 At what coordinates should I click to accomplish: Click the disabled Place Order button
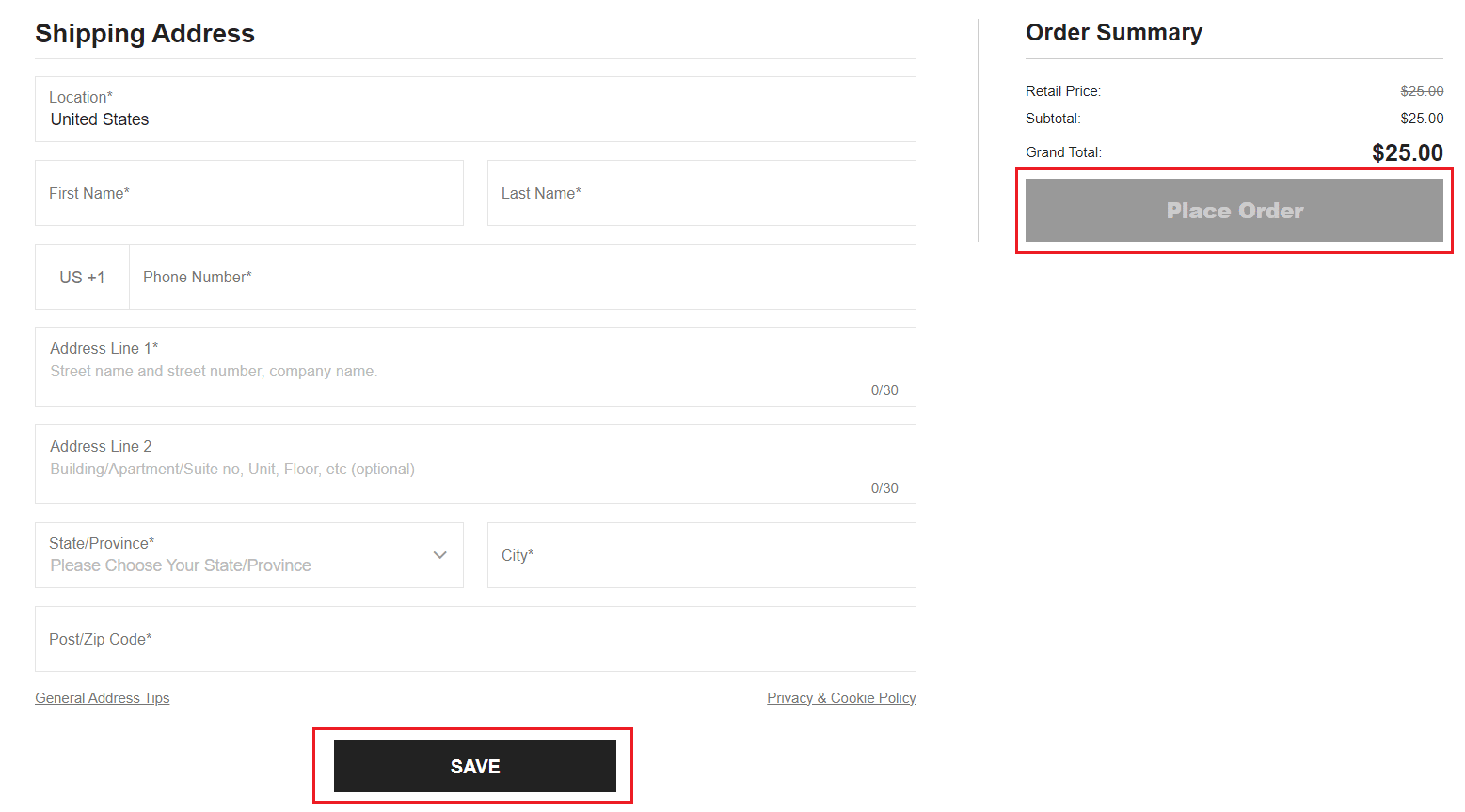point(1234,210)
